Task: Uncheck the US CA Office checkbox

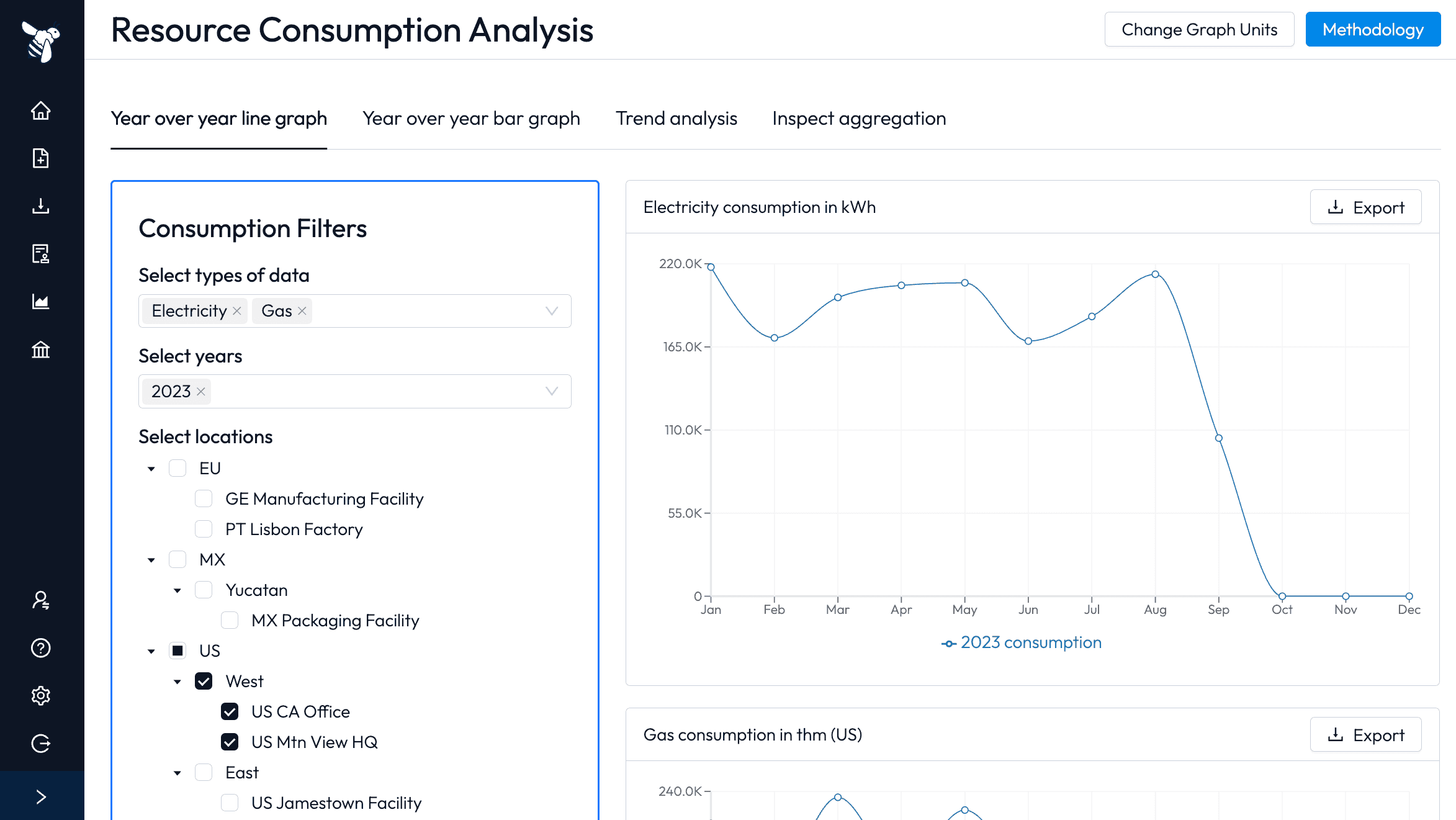Action: tap(230, 711)
